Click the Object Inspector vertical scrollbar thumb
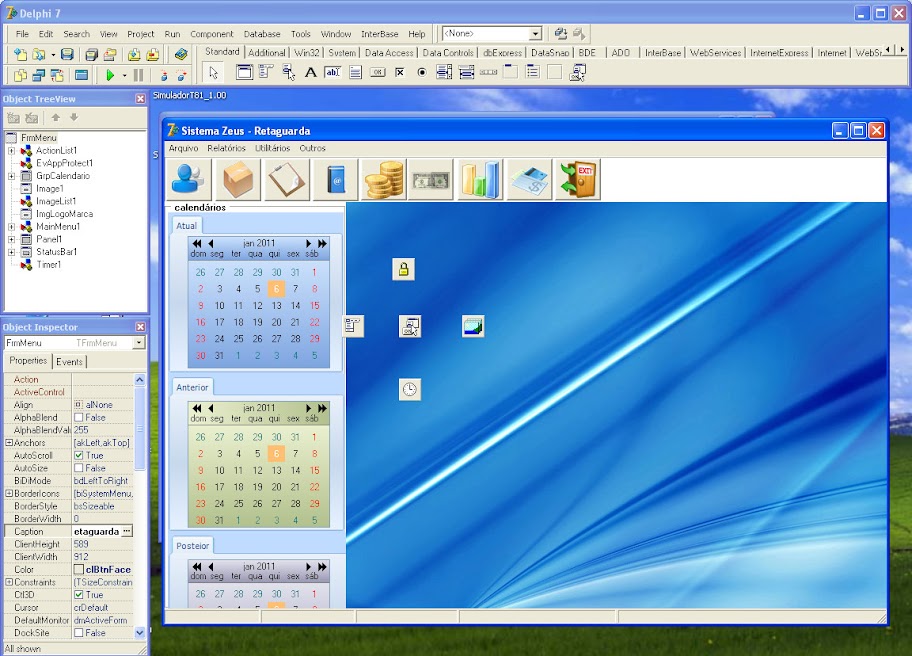Viewport: 912px width, 656px height. pyautogui.click(x=140, y=429)
